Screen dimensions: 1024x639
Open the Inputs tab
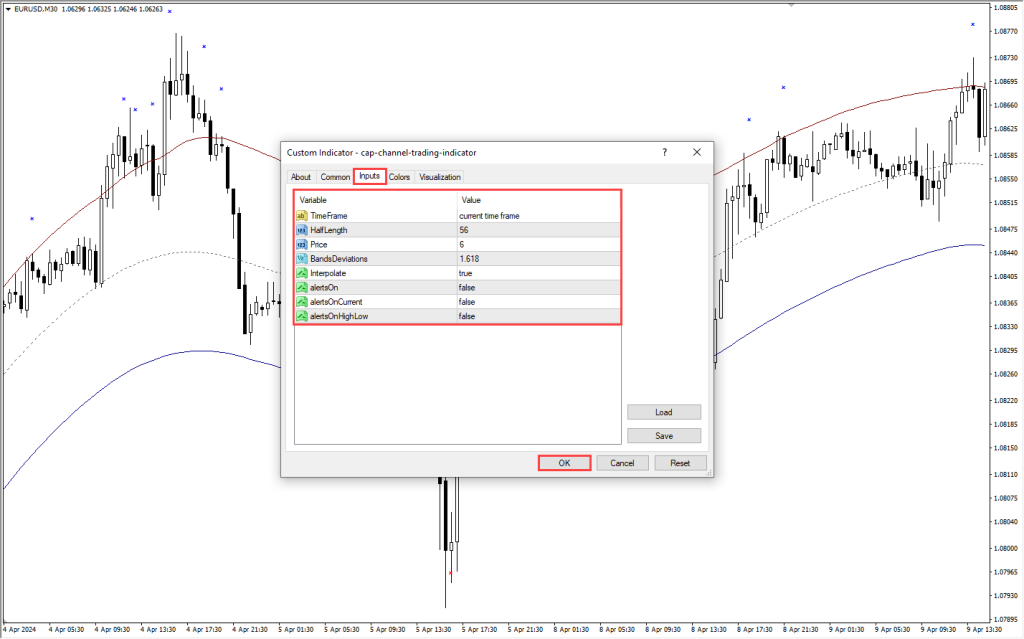click(x=370, y=176)
